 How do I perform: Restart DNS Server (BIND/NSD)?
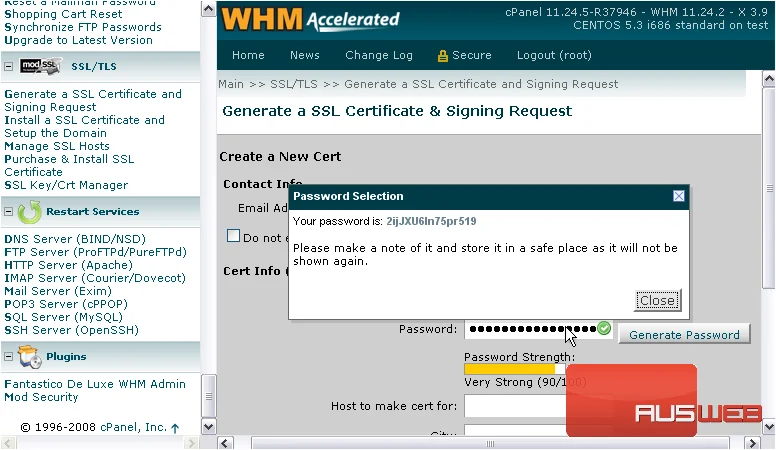click(75, 239)
